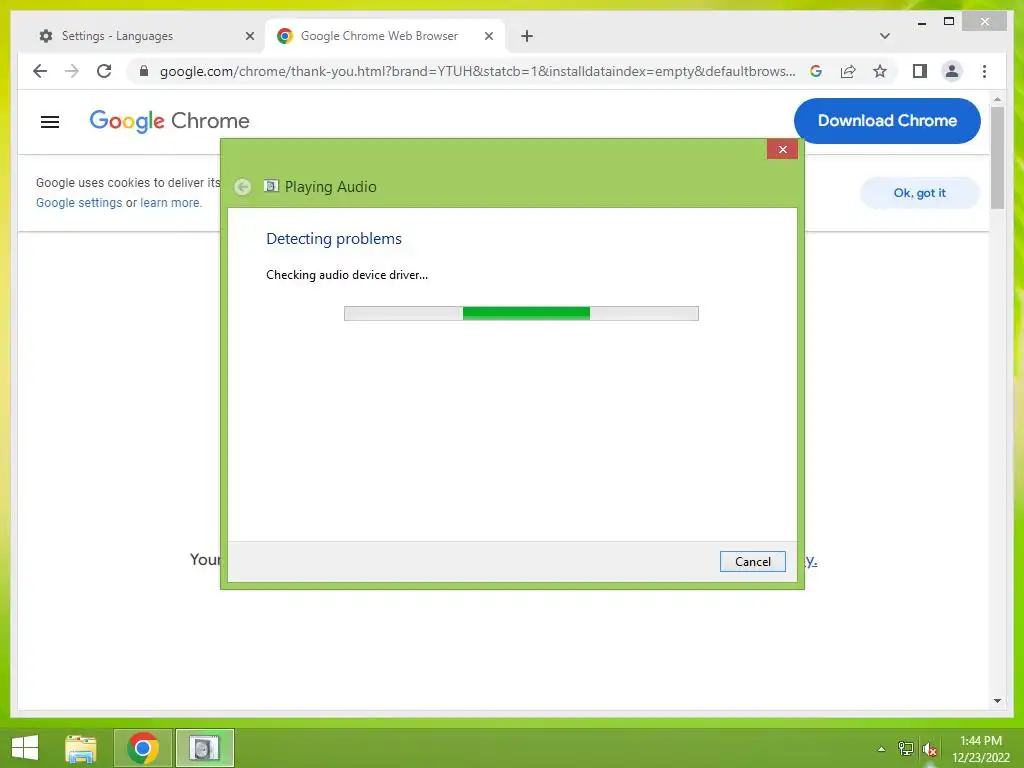Open the hamburger menu on the Chrome page
The image size is (1024, 768).
(x=50, y=121)
